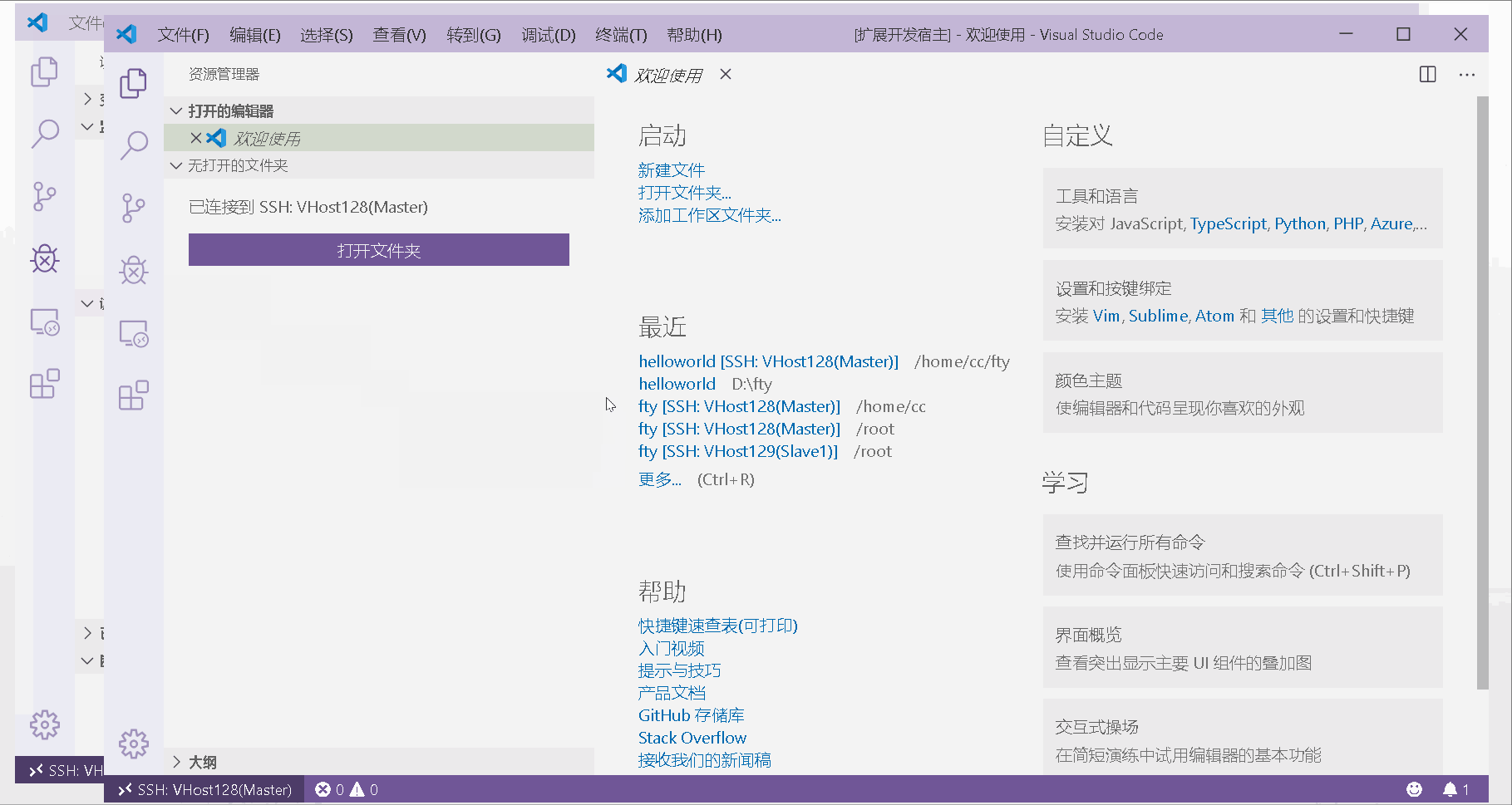Open recent fty at /home/cc
This screenshot has width=1512, height=805.
[x=740, y=406]
